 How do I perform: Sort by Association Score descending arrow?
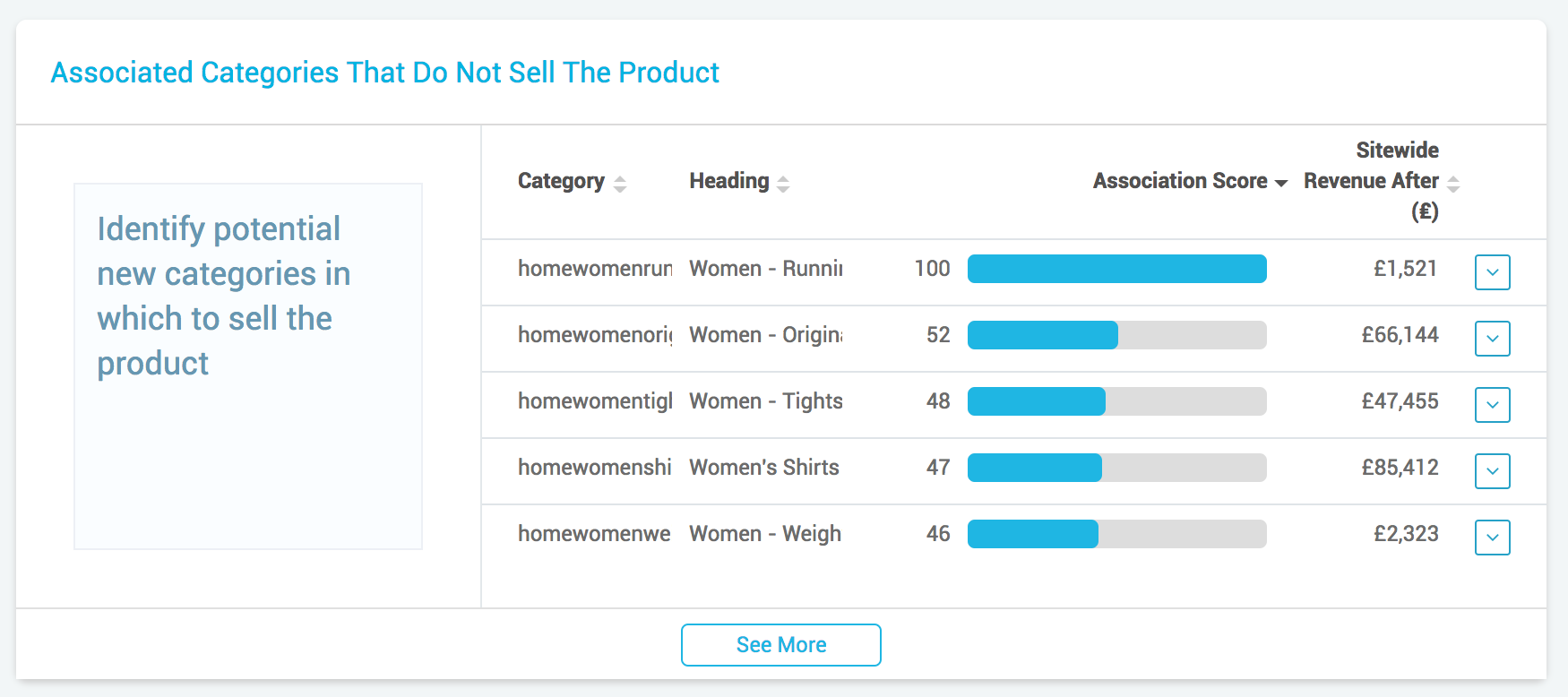pos(1281,183)
